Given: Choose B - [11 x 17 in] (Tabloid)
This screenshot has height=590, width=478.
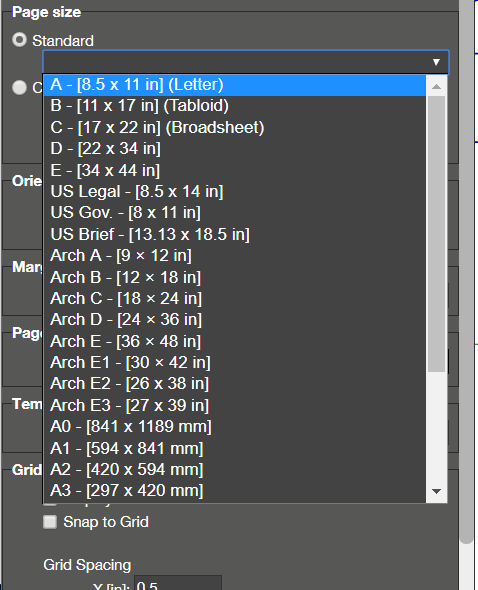Looking at the screenshot, I should (235, 106).
